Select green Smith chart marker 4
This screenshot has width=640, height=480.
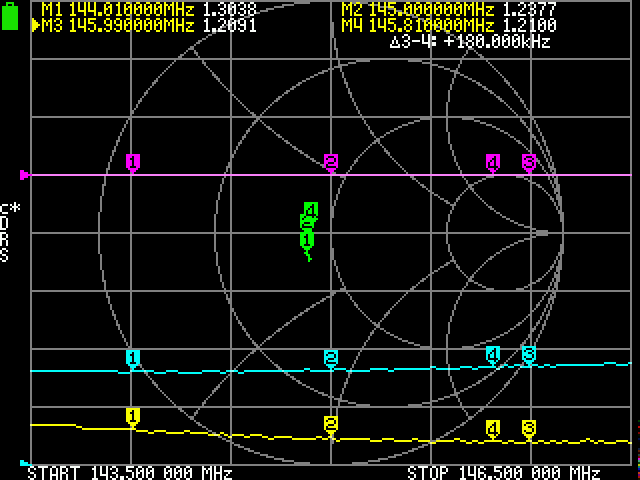pyautogui.click(x=311, y=209)
